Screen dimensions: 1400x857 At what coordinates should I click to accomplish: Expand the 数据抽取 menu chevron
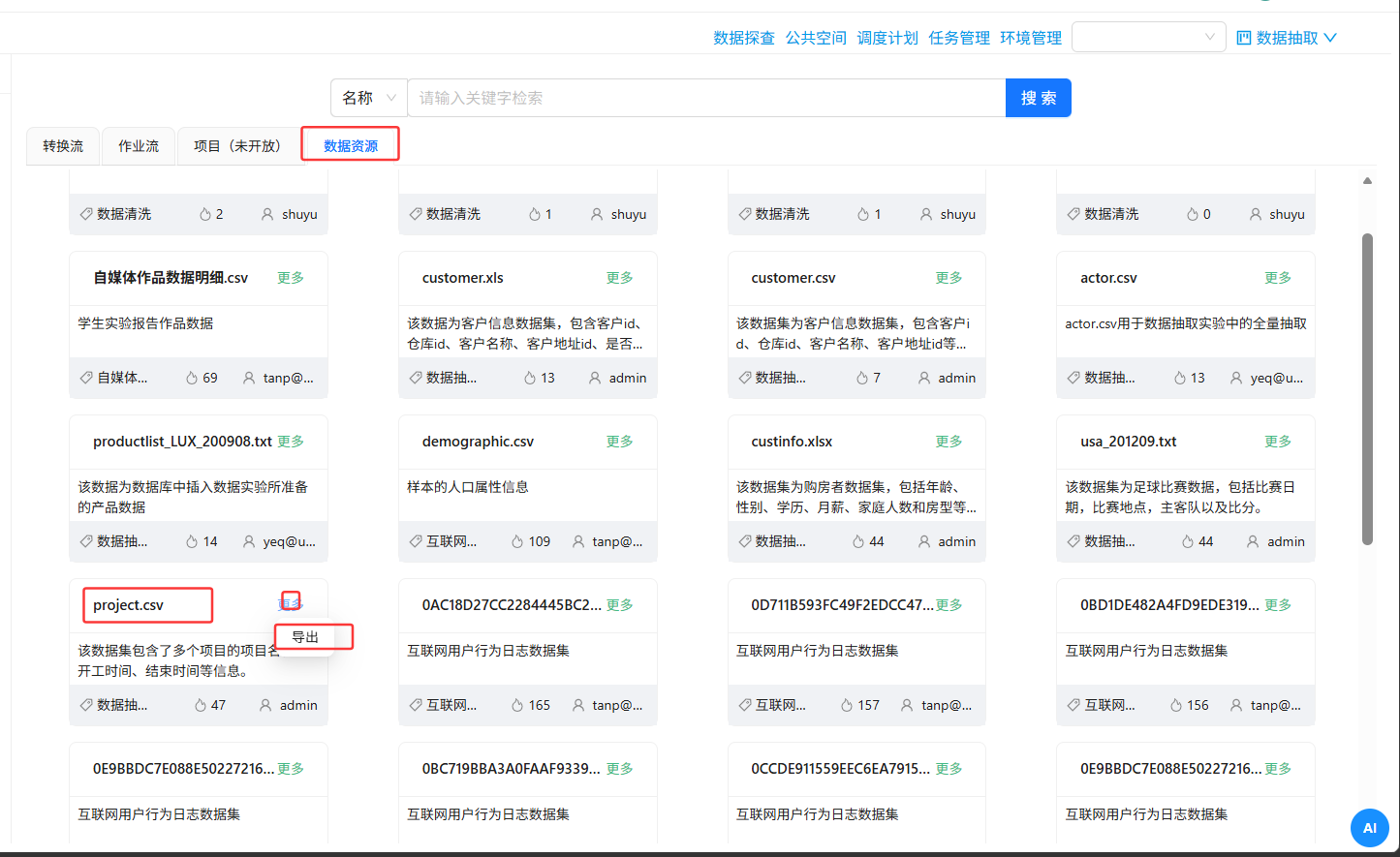pyautogui.click(x=1330, y=38)
